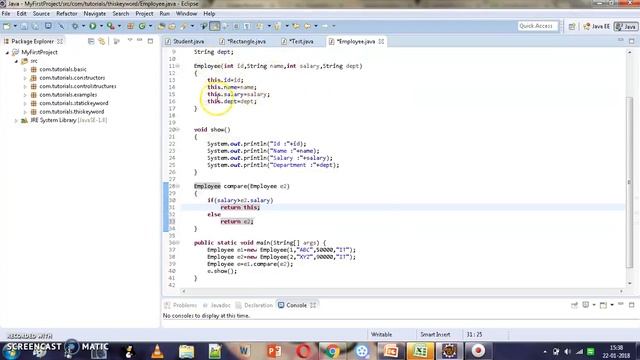Collapse the MyFirstProject tree node

[7, 53]
